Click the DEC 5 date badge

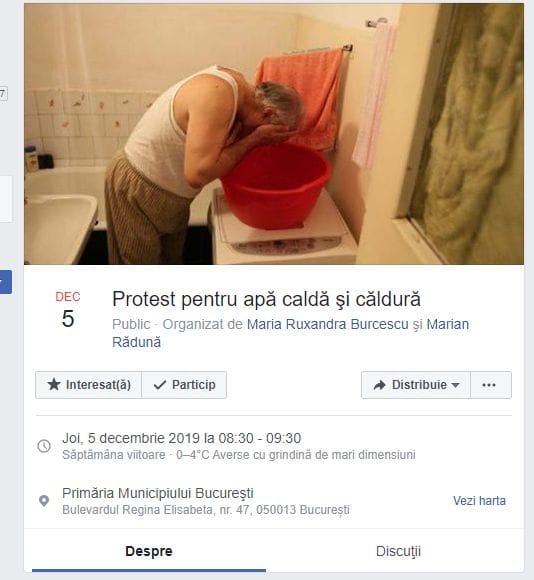tap(68, 310)
